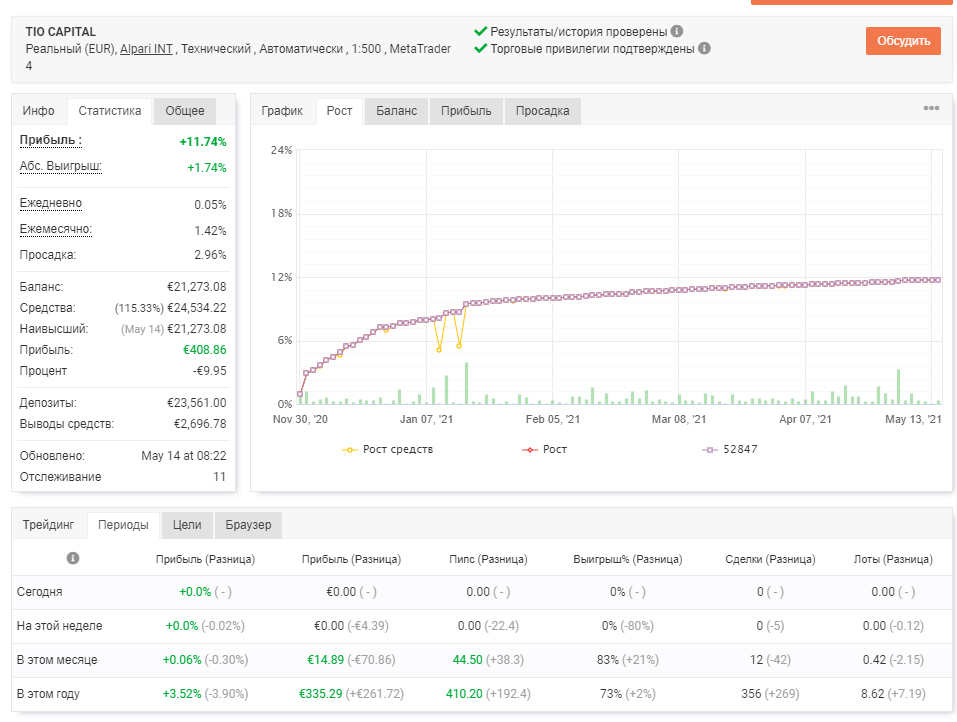This screenshot has width=957, height=722.
Task: Click the 'Прибыль :' statistic label
Action: pyautogui.click(x=51, y=140)
